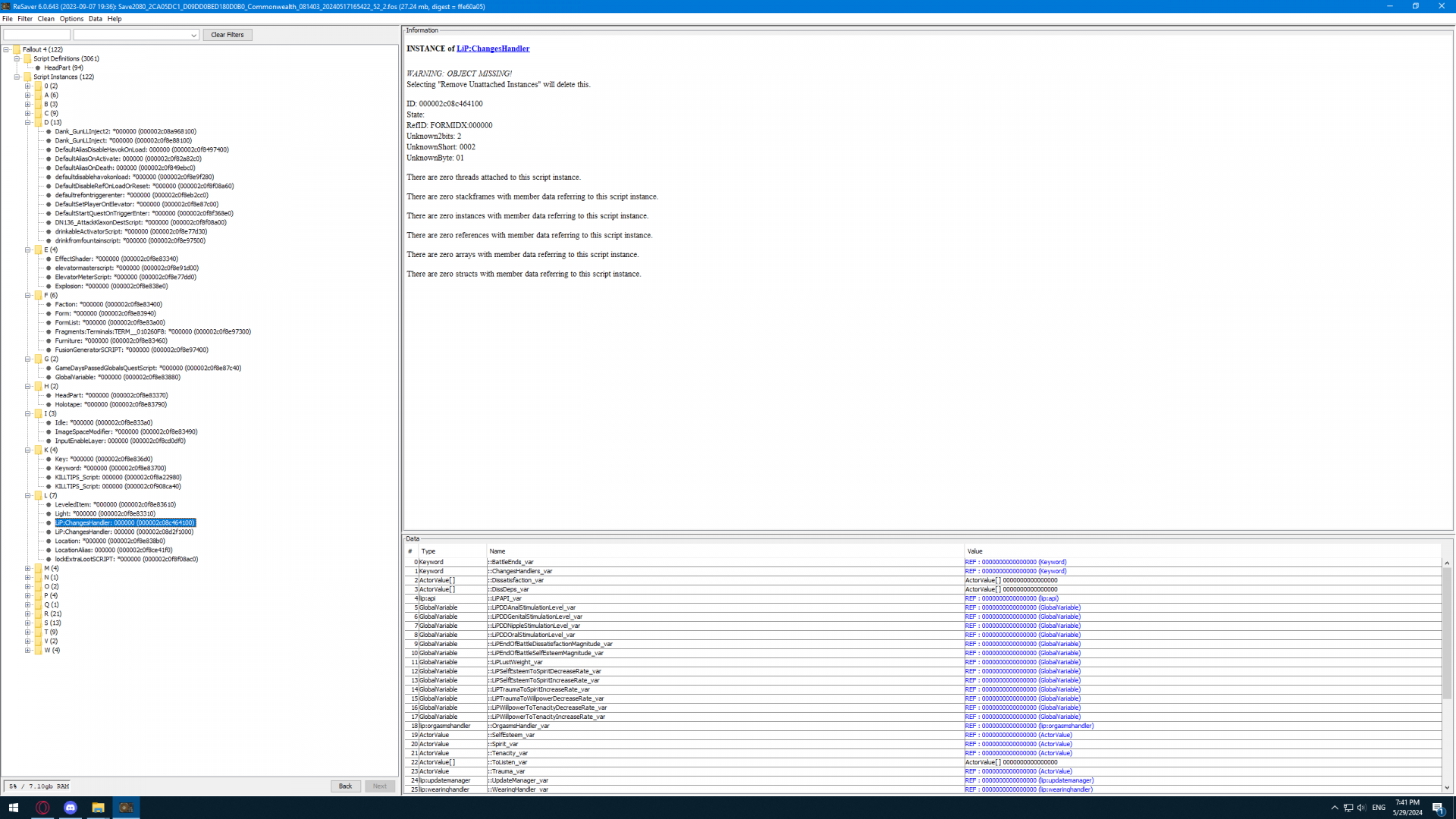The height and width of the screenshot is (819, 1456).
Task: Click the Script Definitions folder icon
Action: coord(27,58)
